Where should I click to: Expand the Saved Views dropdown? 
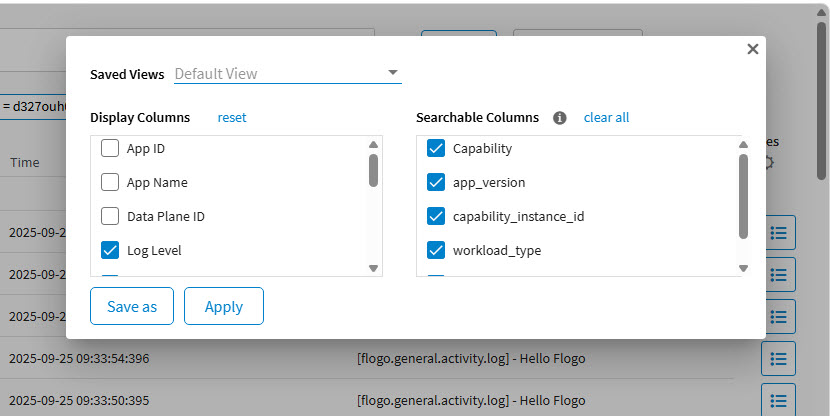393,73
